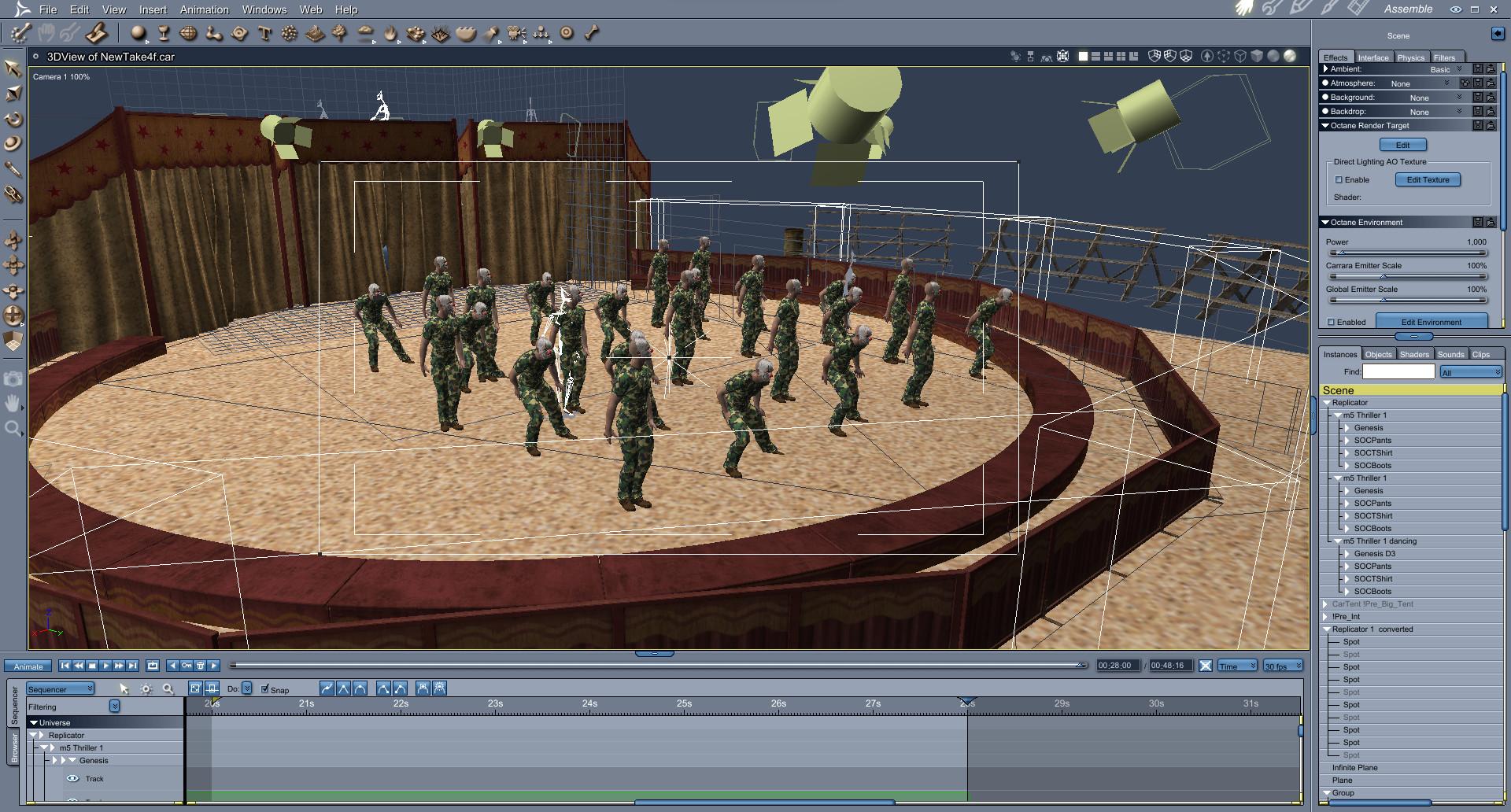Click the Edit Texture button
1511x812 pixels.
[x=1428, y=180]
